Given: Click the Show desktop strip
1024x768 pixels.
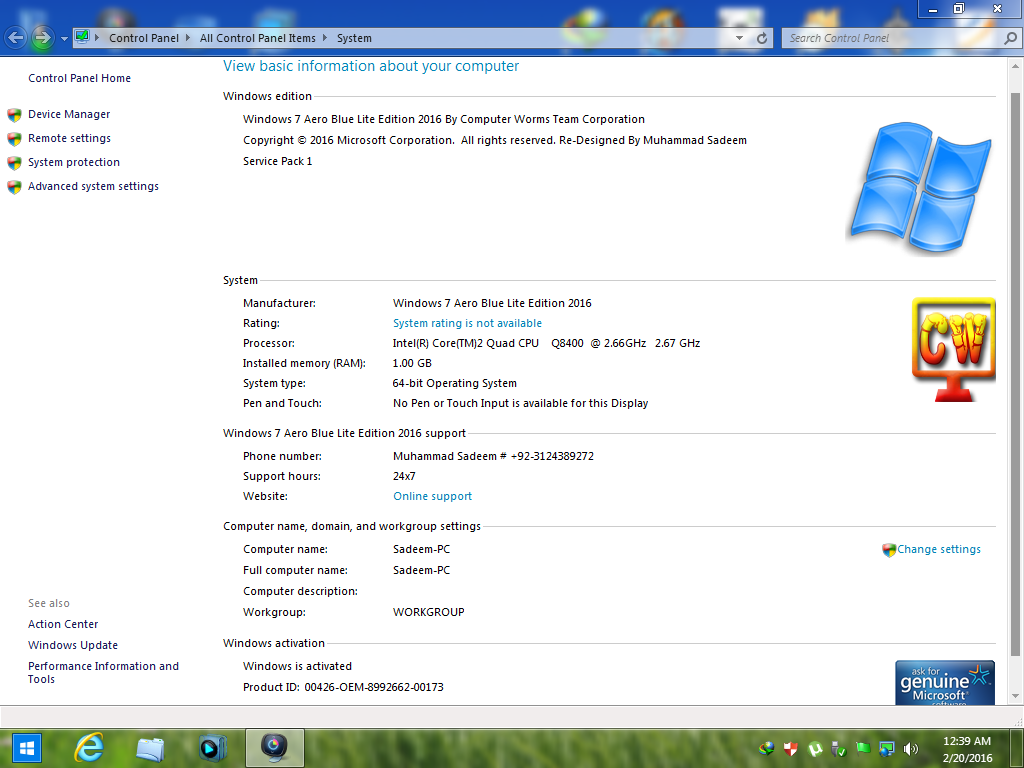Looking at the screenshot, I should pos(1019,748).
